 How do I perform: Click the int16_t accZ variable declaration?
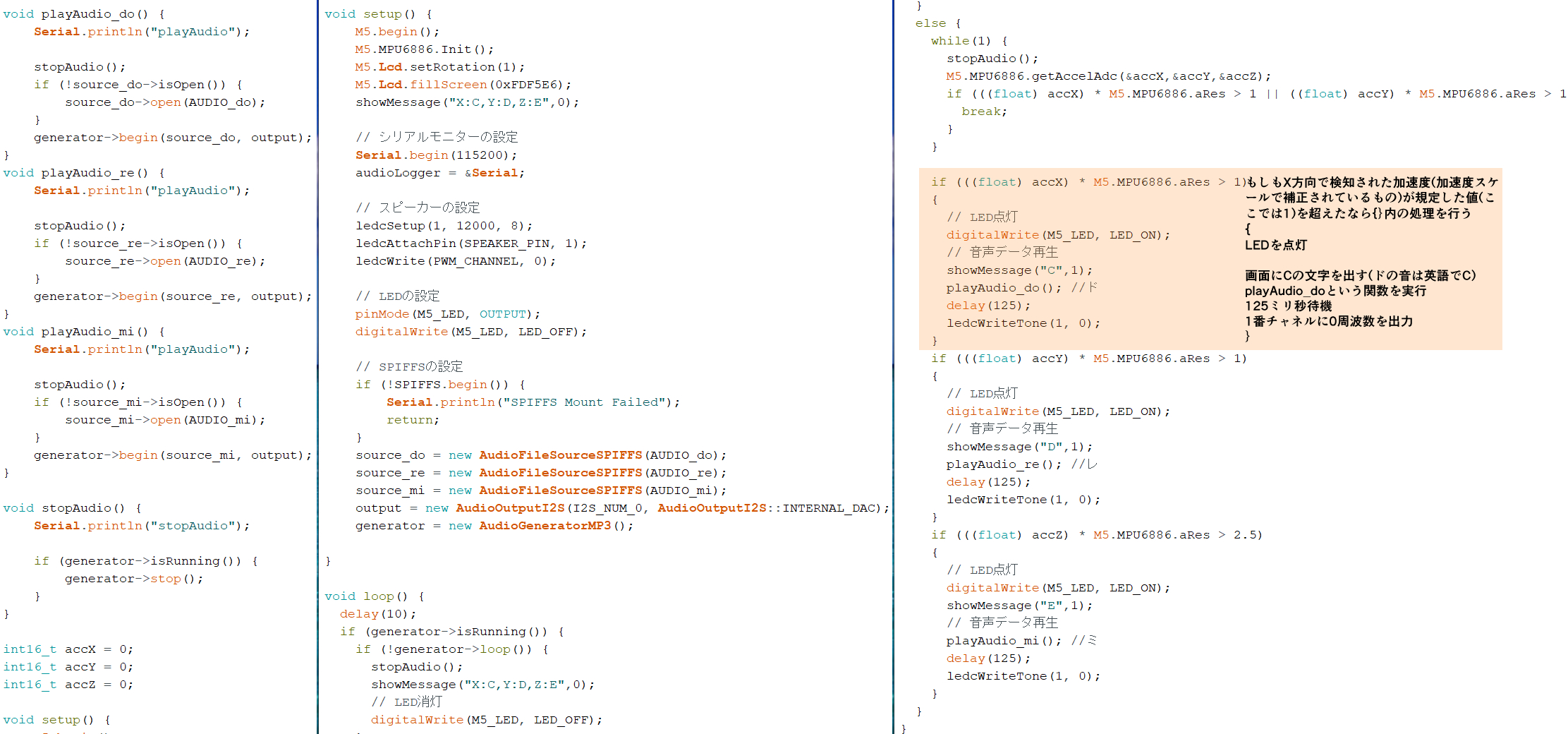click(68, 685)
